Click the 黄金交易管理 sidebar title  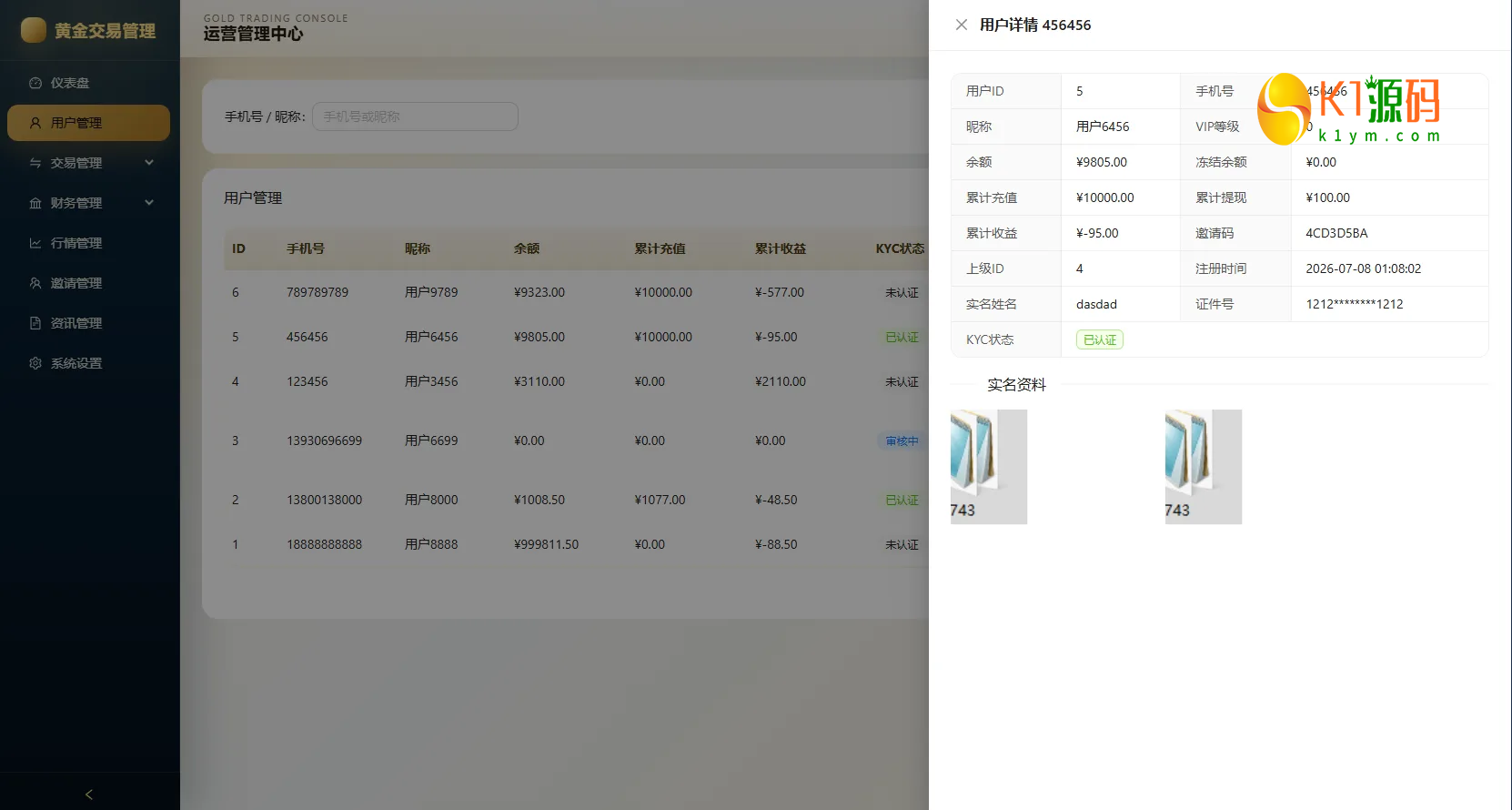[105, 31]
